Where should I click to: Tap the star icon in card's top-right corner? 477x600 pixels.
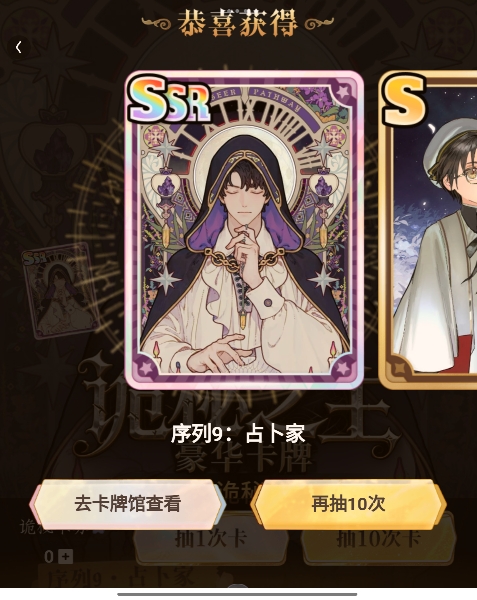pos(342,92)
